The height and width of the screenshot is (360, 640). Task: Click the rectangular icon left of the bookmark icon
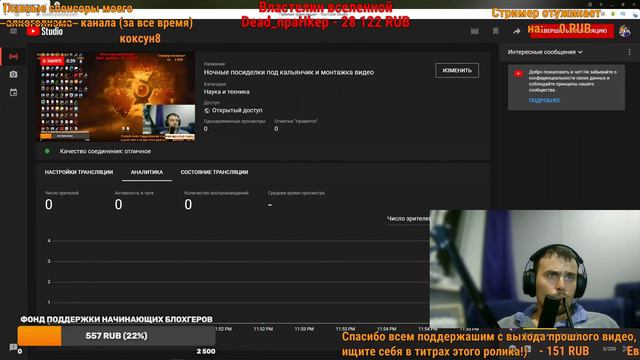tap(475, 31)
